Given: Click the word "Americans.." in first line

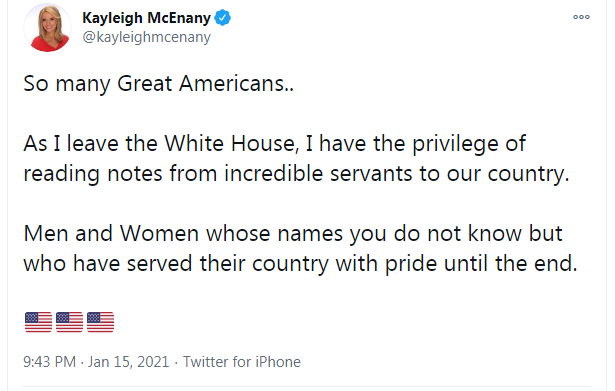Looking at the screenshot, I should pyautogui.click(x=237, y=84).
